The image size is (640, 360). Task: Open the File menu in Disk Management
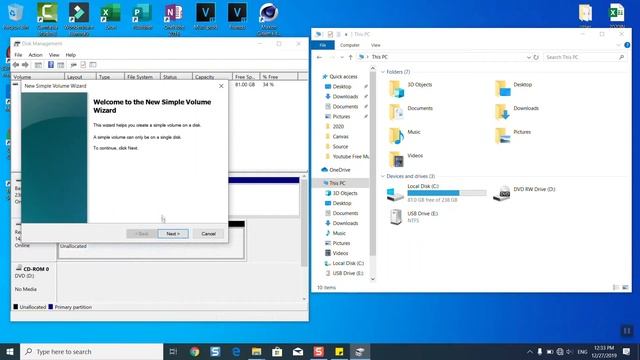pos(18,55)
